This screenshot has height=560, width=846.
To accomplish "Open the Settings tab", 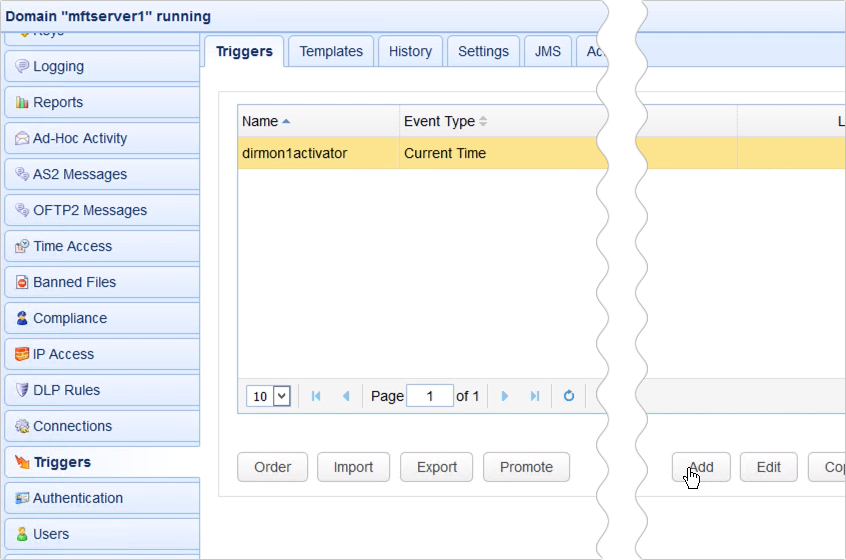I will [x=483, y=52].
